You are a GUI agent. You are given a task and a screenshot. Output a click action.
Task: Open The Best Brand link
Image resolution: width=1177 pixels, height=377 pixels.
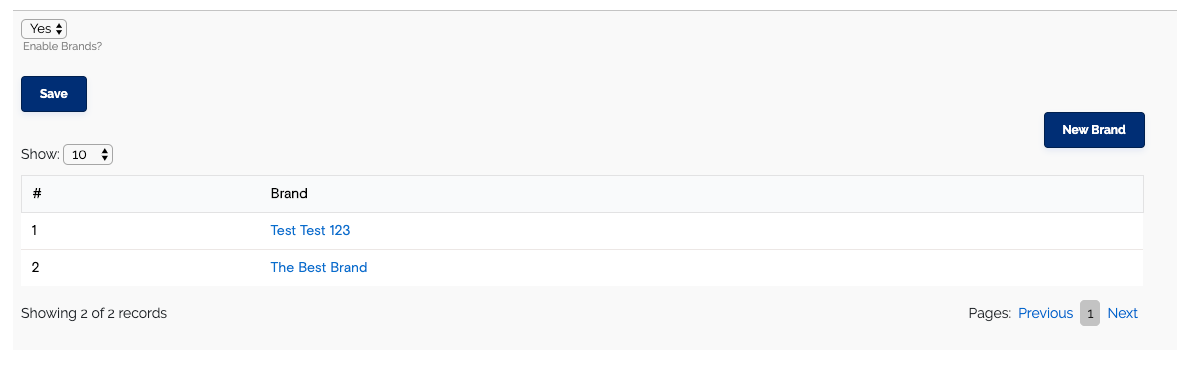tap(318, 267)
